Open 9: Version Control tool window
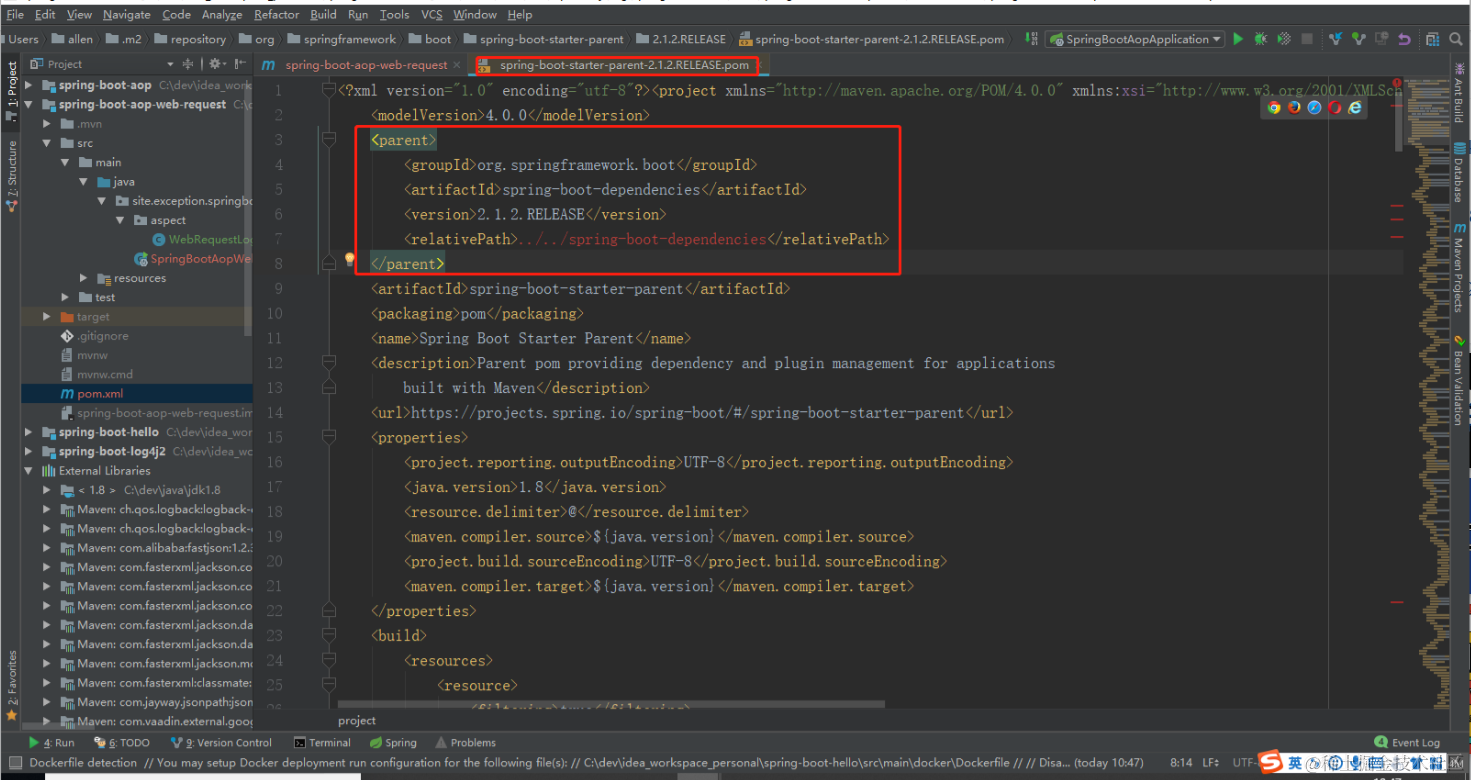The image size is (1471, 780). tap(221, 743)
